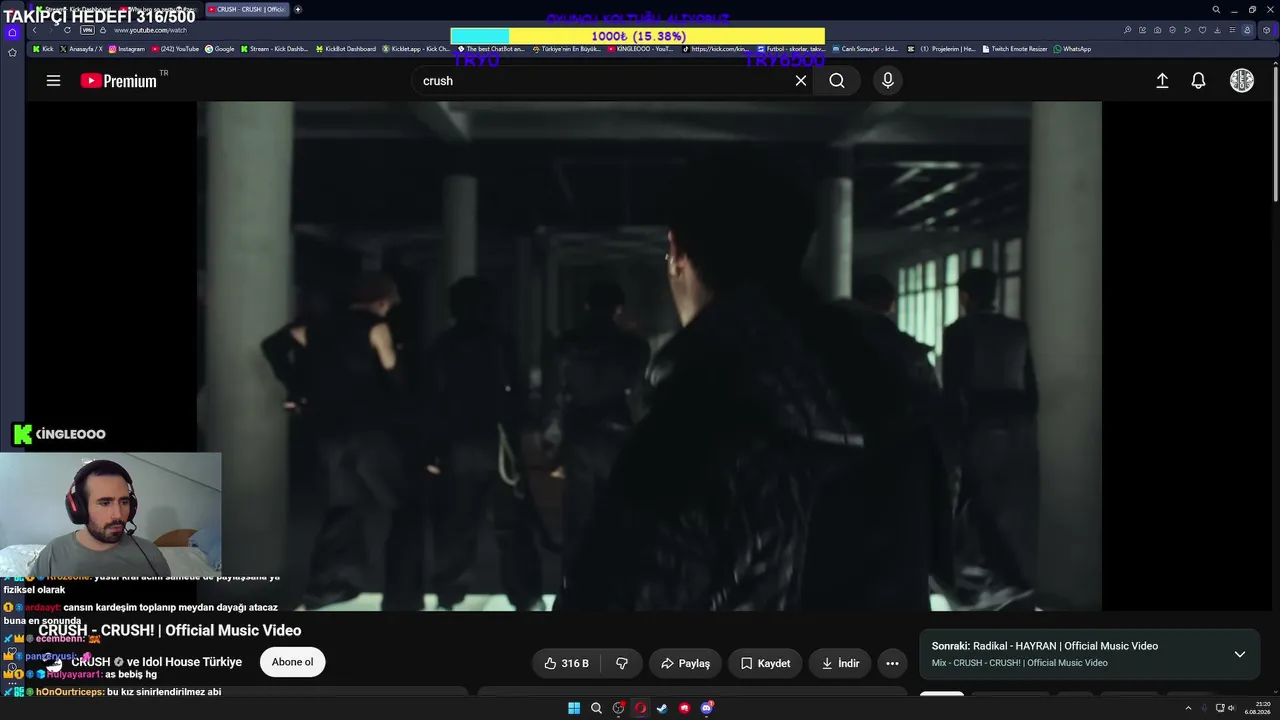Image resolution: width=1280 pixels, height=720 pixels.
Task: Switch to the CRUSH - CRUSH! browser tab
Action: (247, 9)
